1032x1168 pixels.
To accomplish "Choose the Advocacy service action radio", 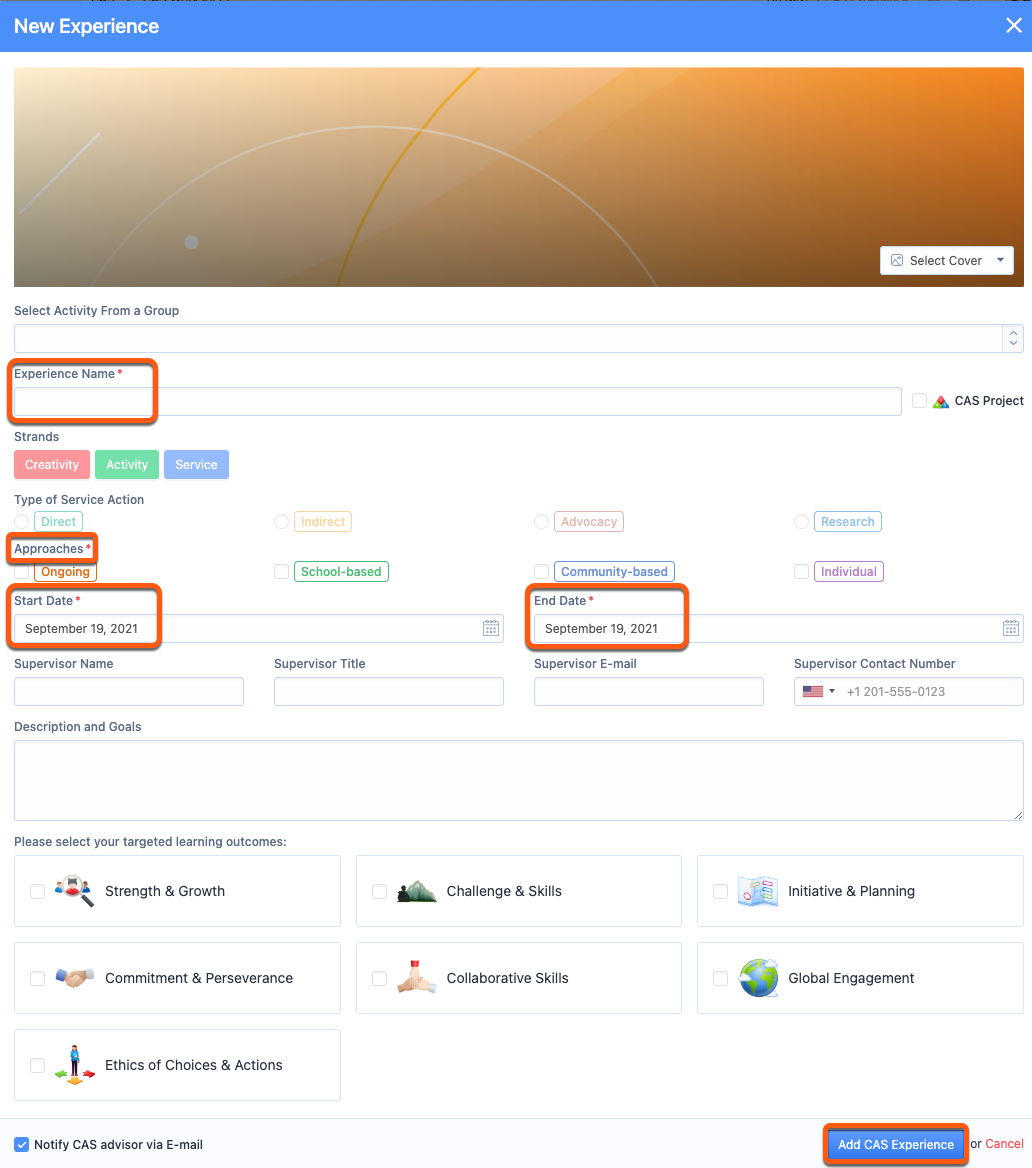I will pos(542,521).
